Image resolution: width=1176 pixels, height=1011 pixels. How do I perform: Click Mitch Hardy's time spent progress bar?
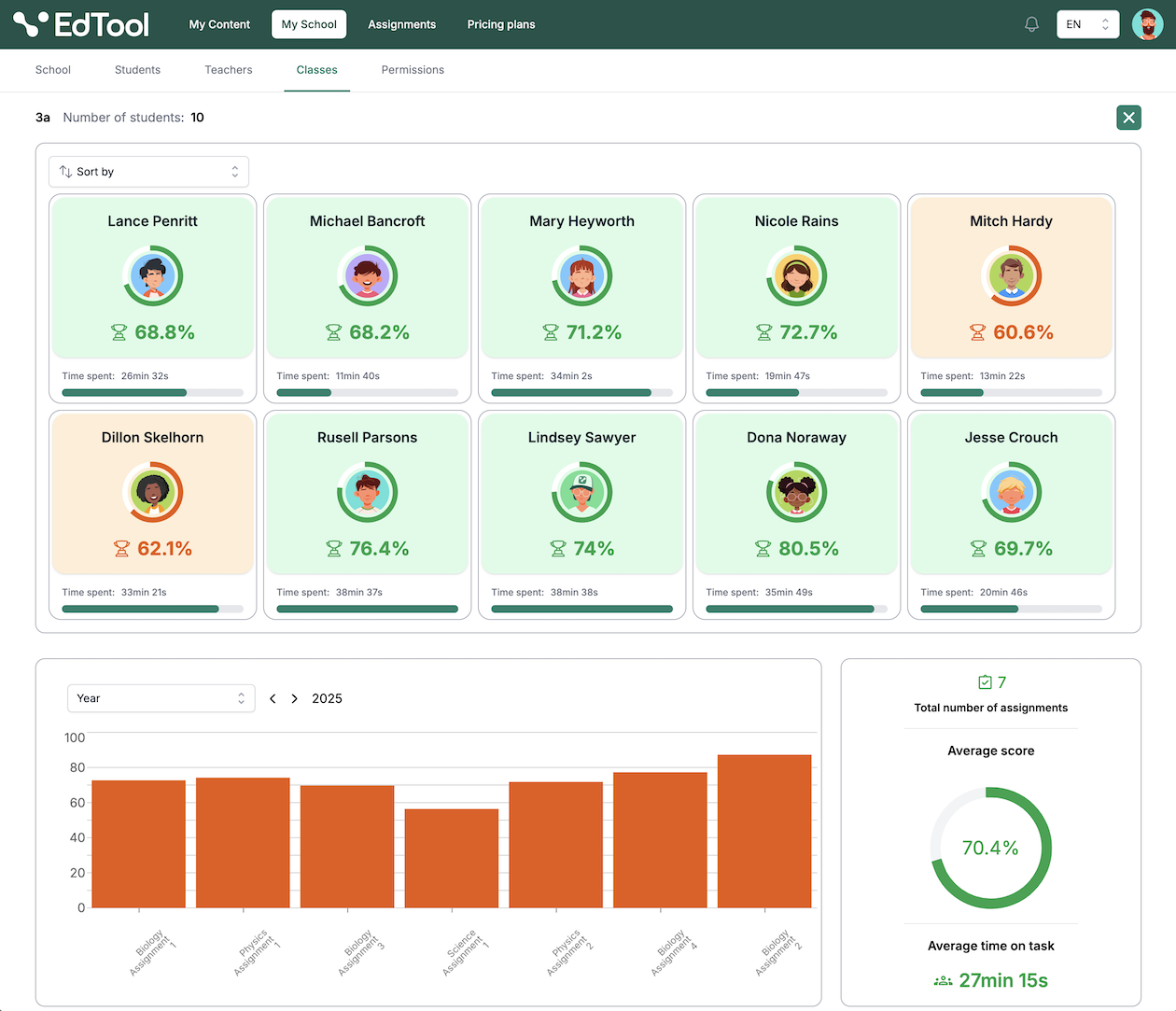(1012, 393)
